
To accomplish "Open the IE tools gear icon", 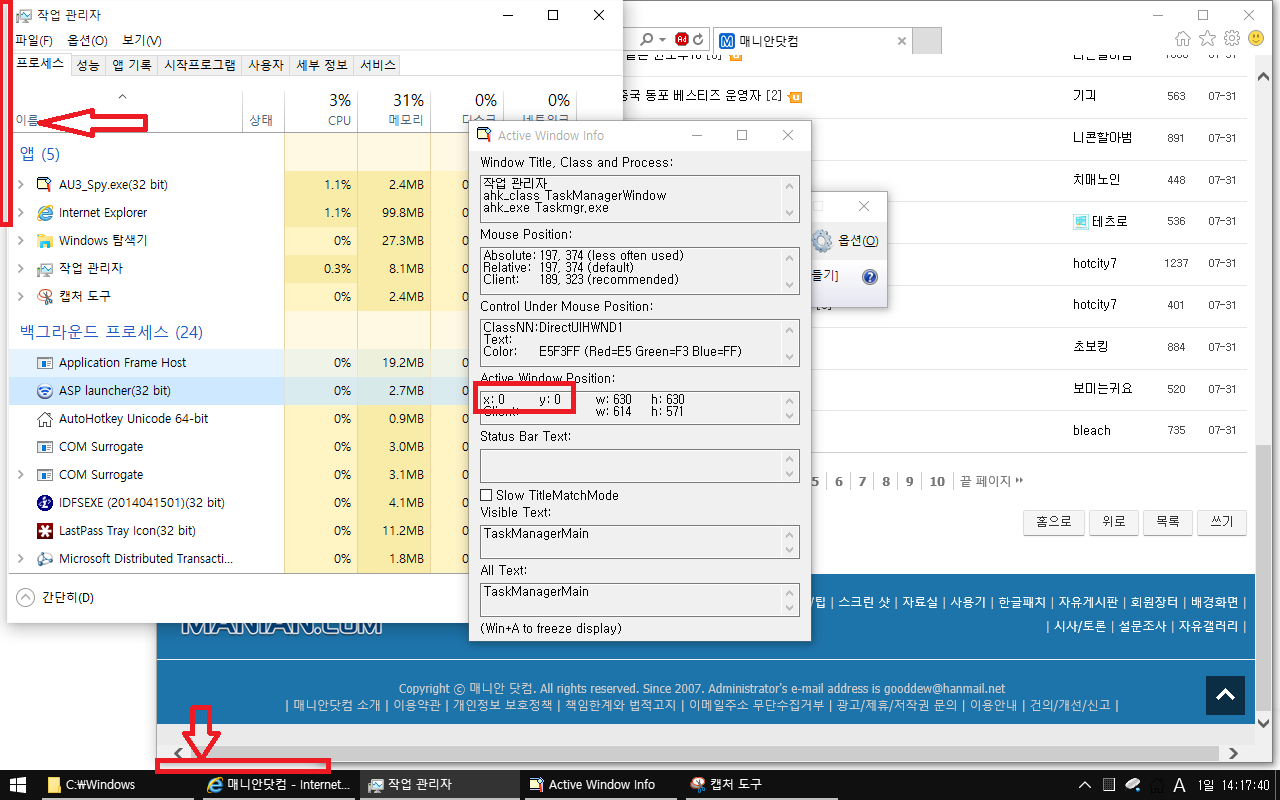I will [x=1232, y=39].
